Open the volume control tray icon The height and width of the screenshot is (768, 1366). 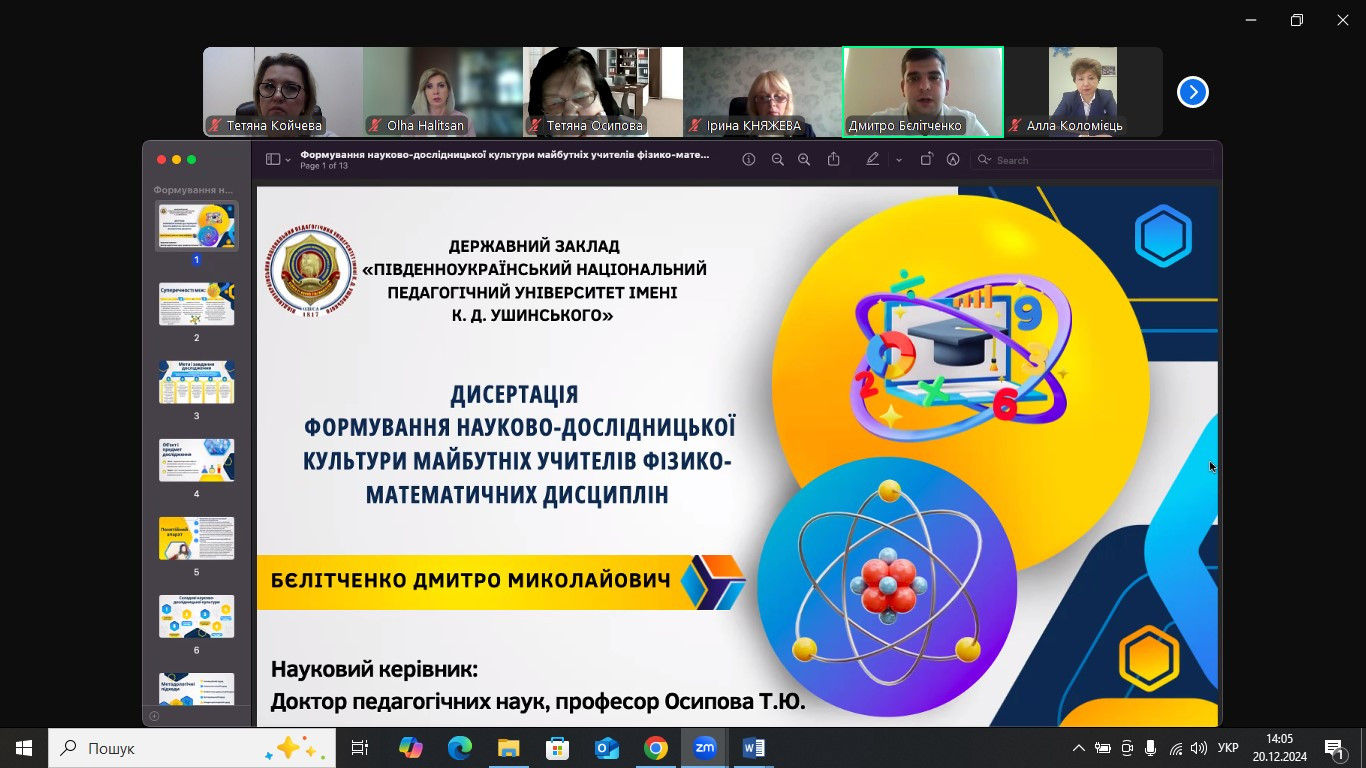pos(1199,748)
